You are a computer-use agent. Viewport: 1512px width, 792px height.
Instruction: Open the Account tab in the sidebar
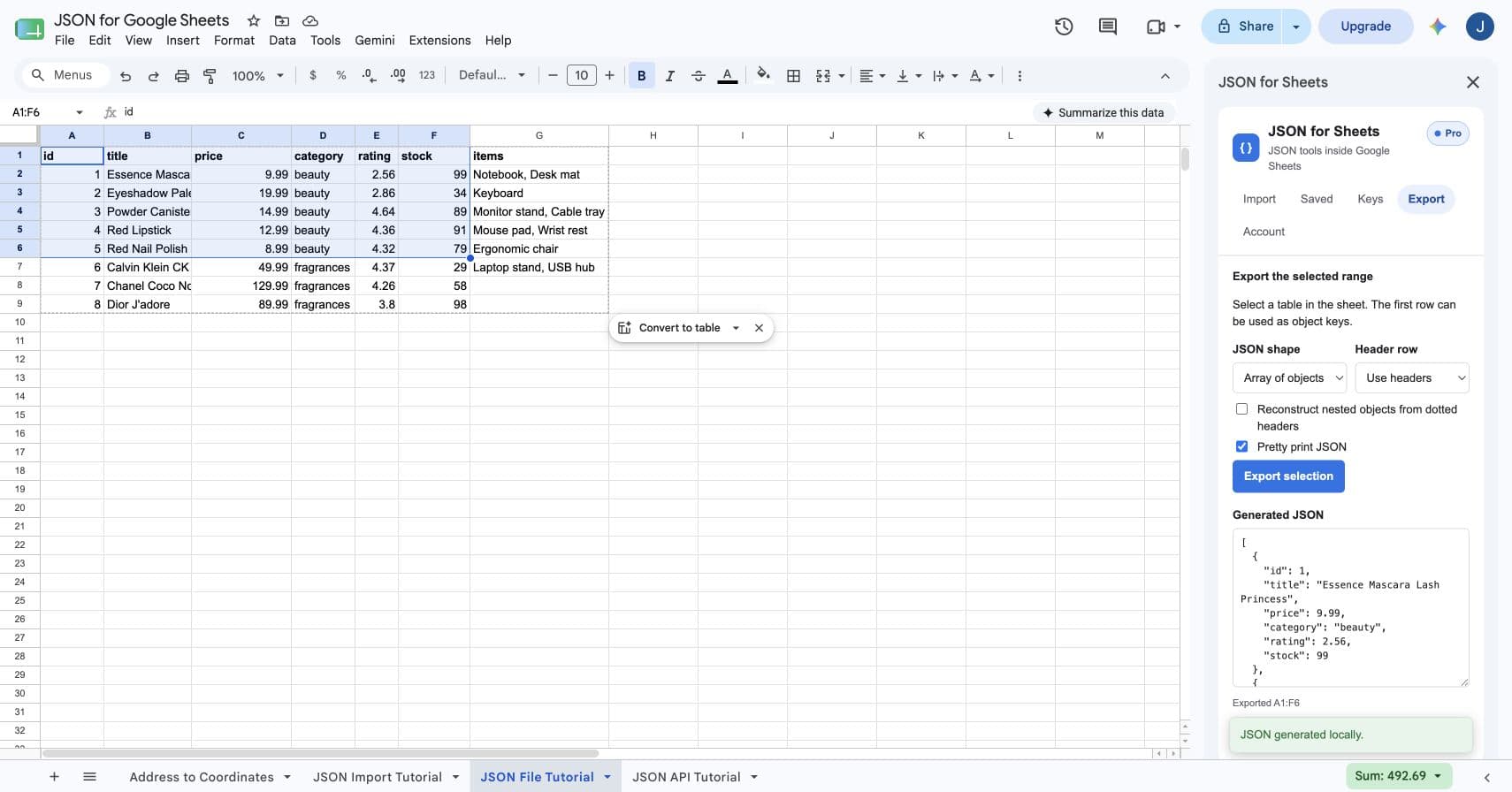point(1264,232)
